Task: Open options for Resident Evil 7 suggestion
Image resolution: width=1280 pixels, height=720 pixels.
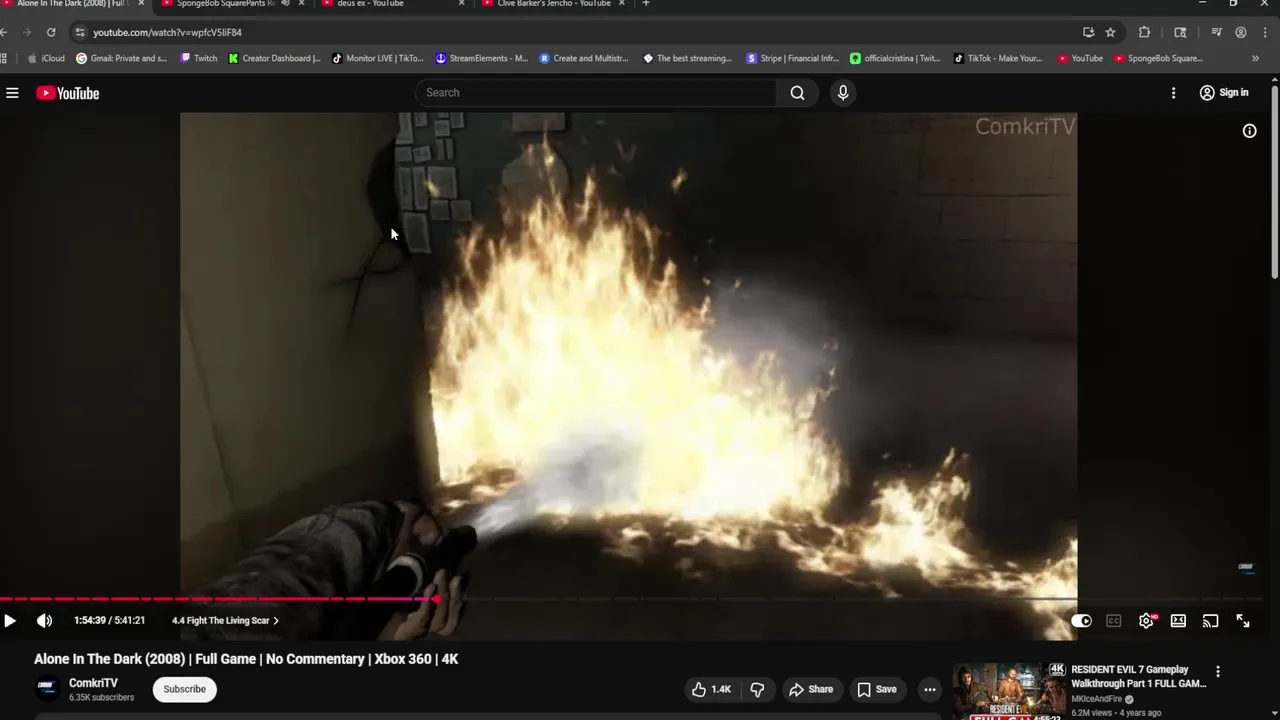Action: (x=1218, y=672)
